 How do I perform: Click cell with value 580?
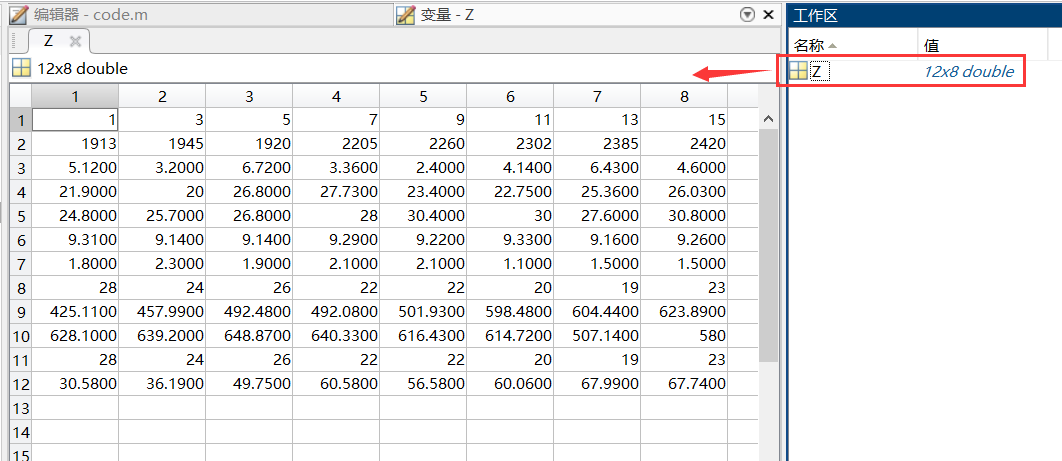(x=684, y=336)
